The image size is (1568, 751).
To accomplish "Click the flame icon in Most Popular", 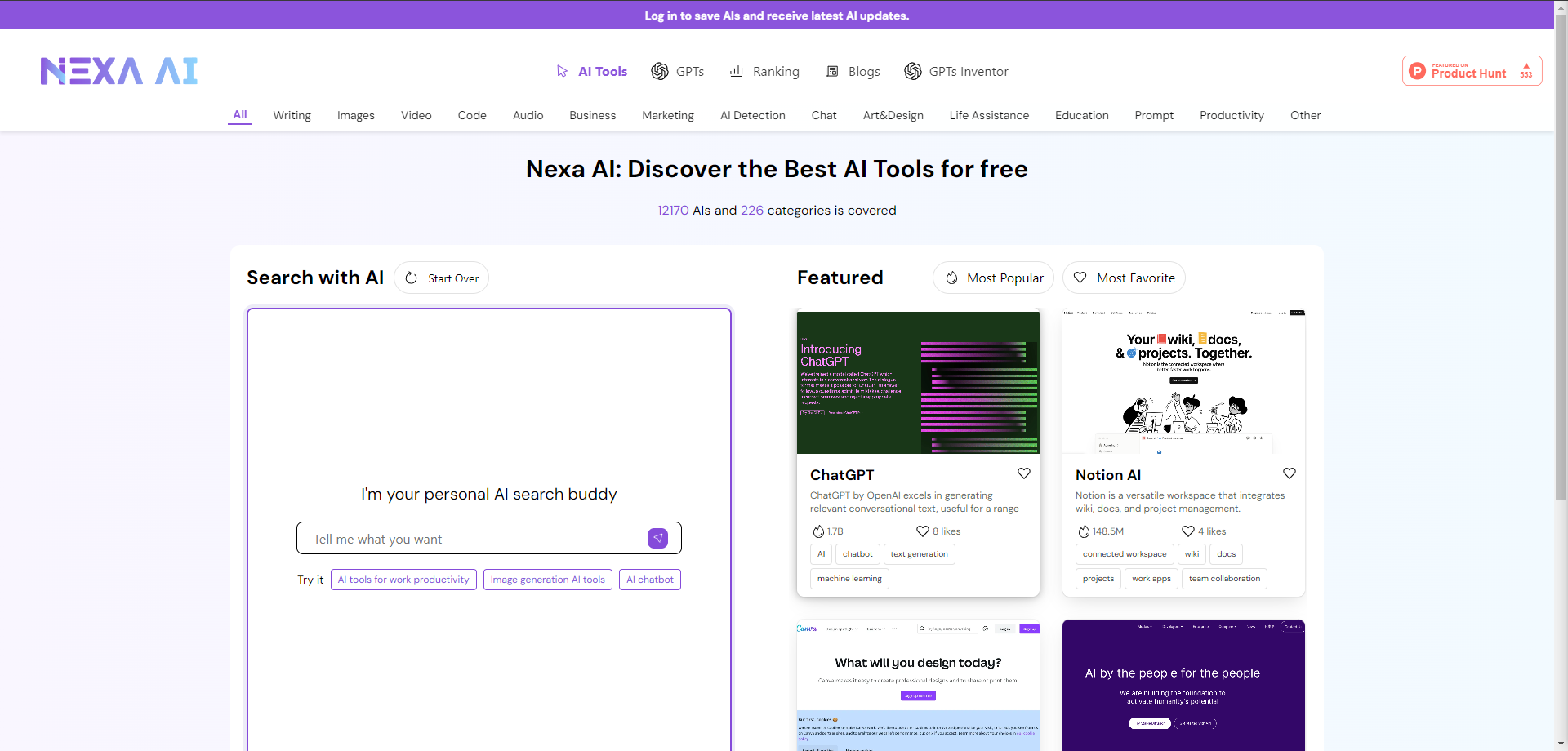I will point(951,278).
